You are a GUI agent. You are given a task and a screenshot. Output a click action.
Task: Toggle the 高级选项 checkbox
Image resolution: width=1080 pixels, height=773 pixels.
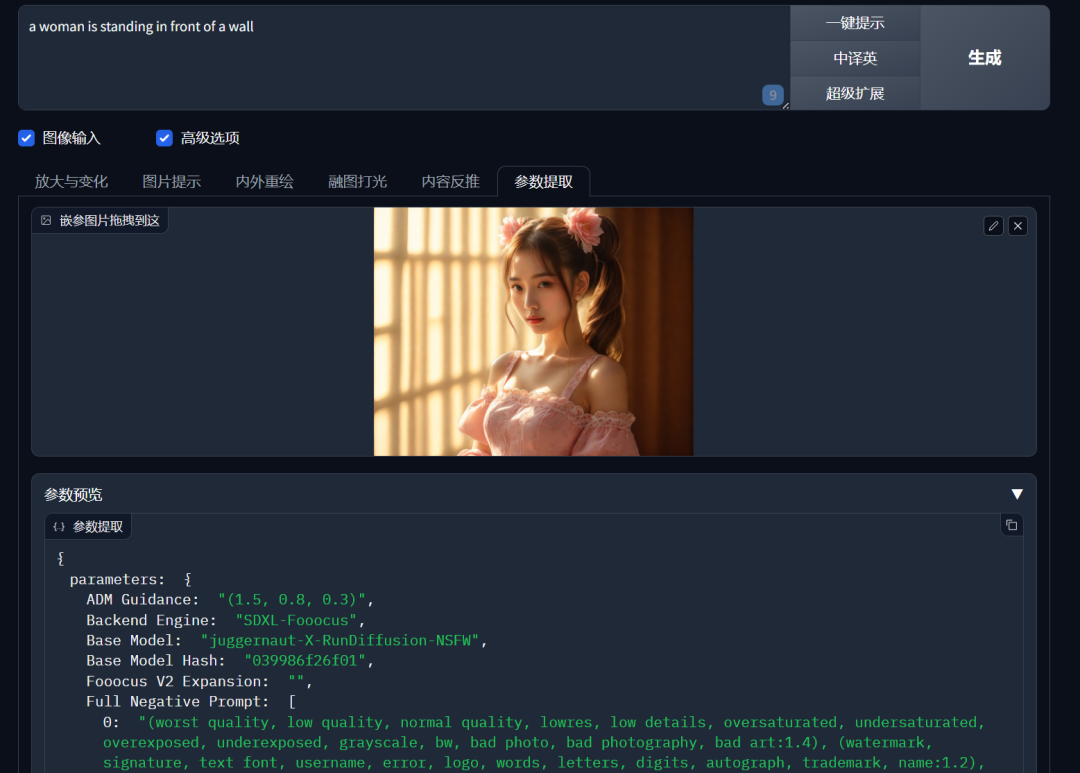pos(164,138)
